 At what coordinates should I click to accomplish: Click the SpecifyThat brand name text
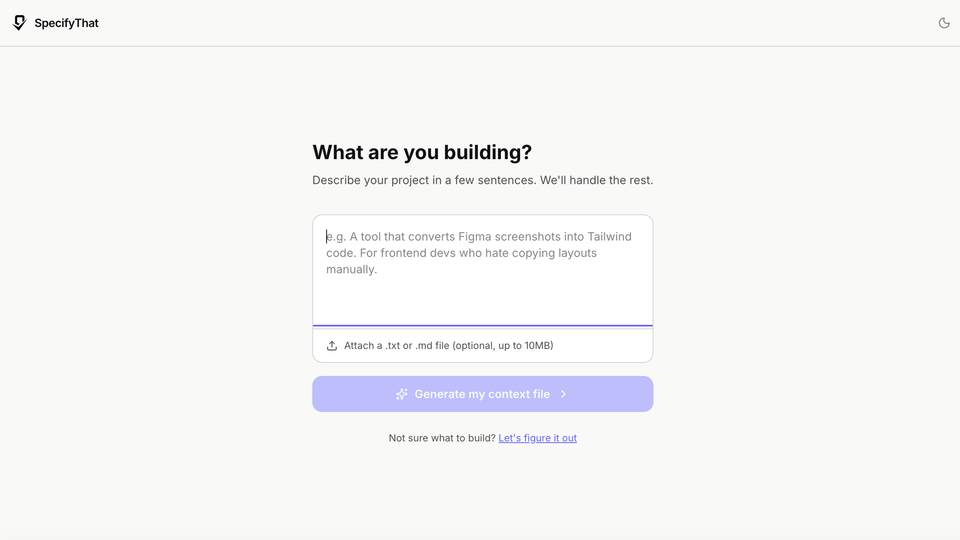pyautogui.click(x=66, y=23)
